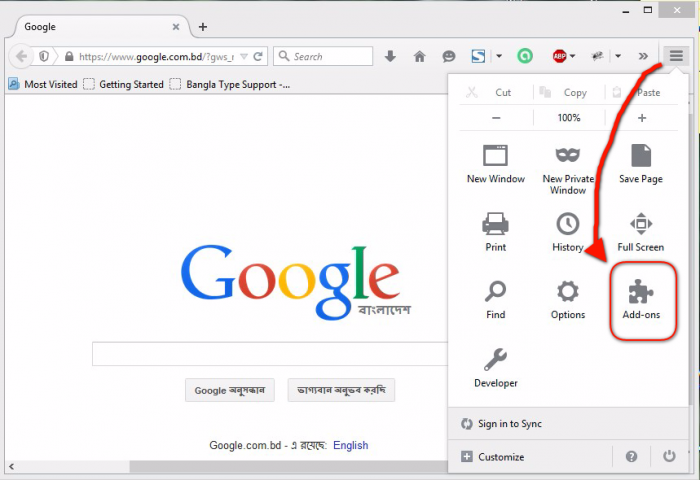700x480 pixels.
Task: Open dropdown arrow beside the S icon
Action: pos(499,56)
